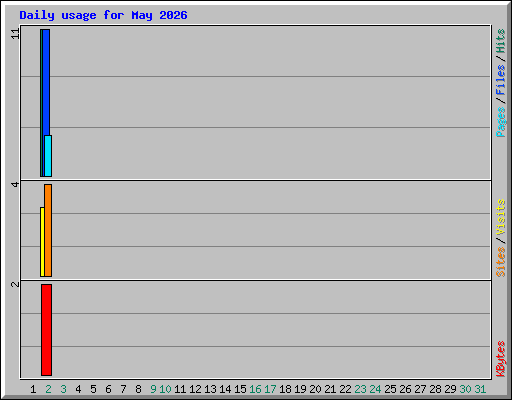Click day 1 on the x-axis
Image resolution: width=512 pixels, height=400 pixels.
(33, 389)
